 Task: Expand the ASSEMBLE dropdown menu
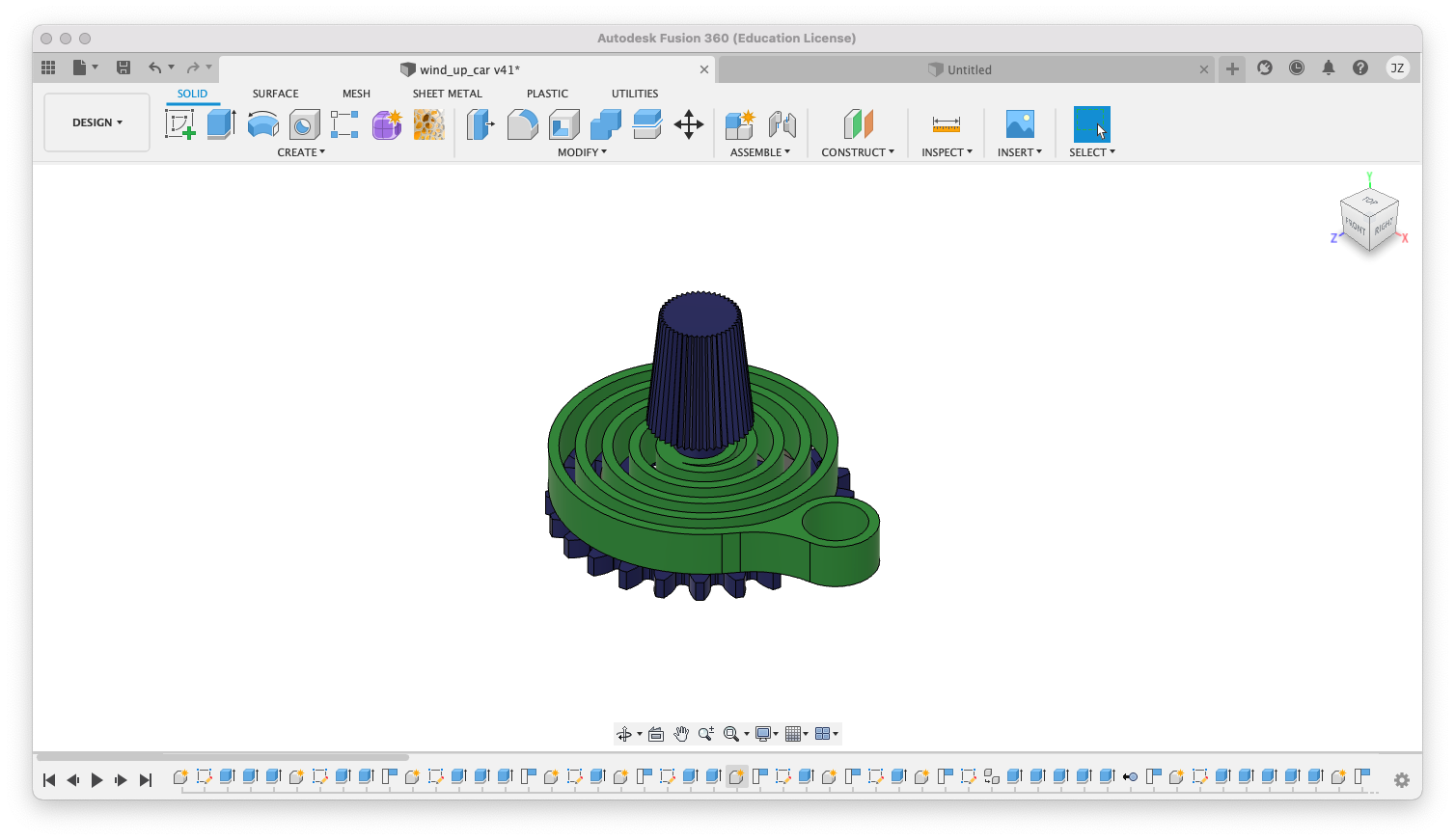point(760,152)
